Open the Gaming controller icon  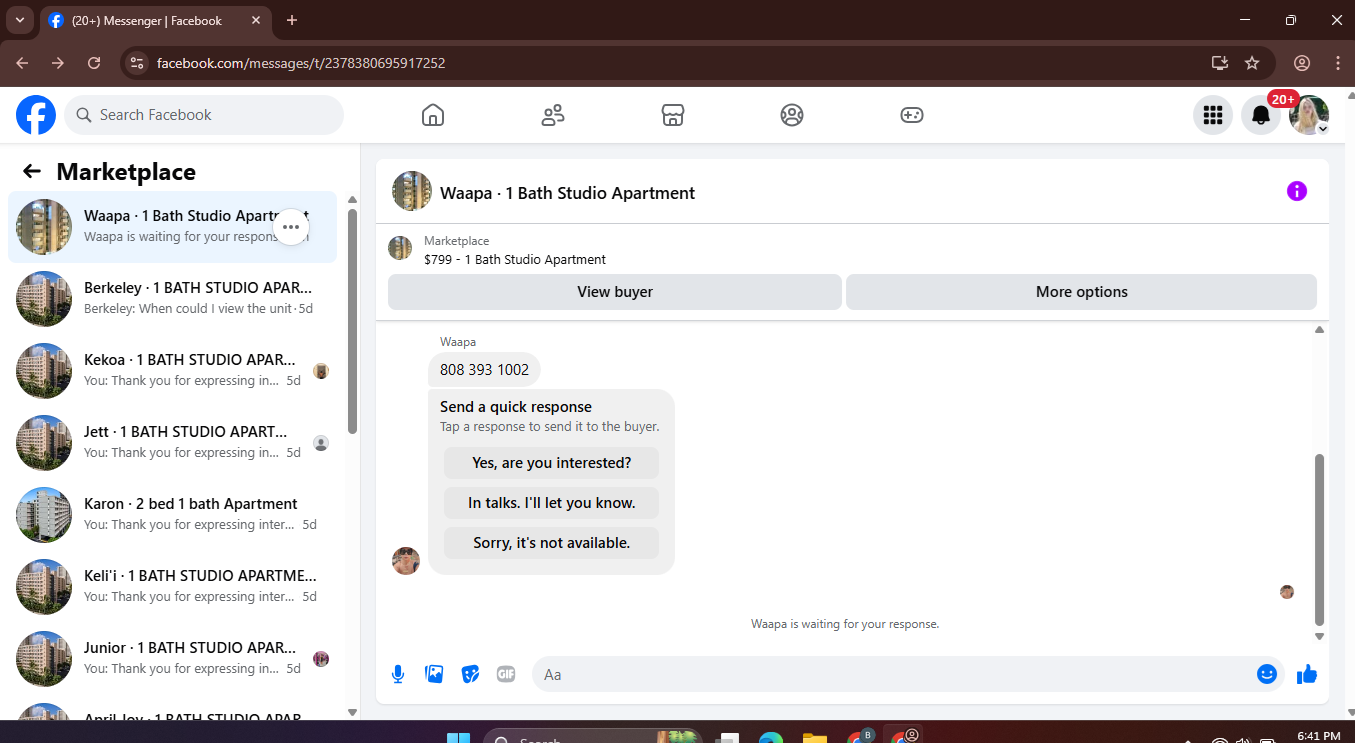point(912,115)
